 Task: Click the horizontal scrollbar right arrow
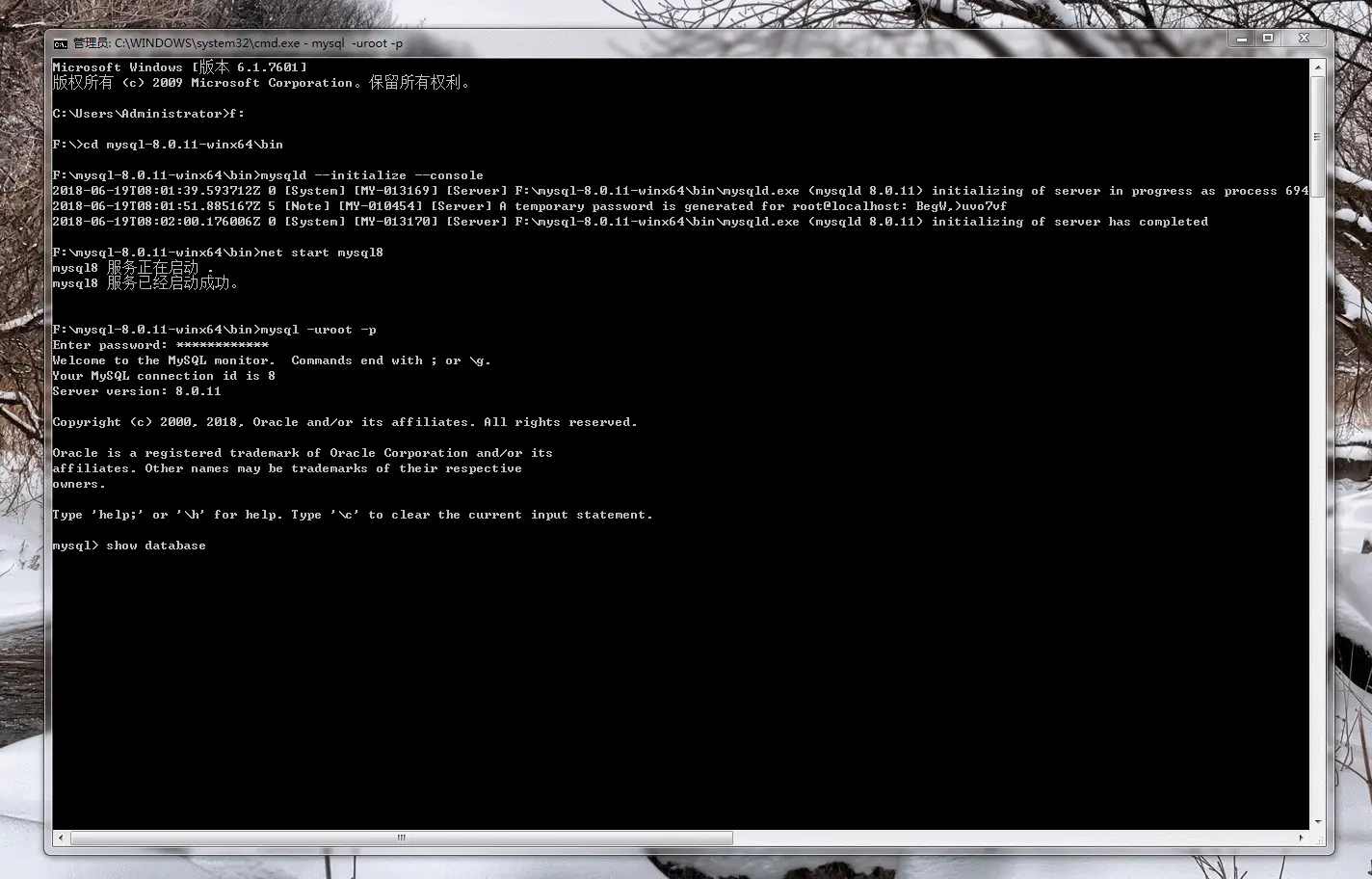(1302, 838)
